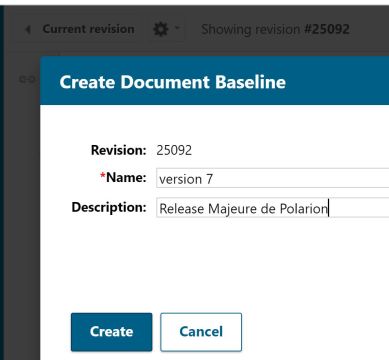Open the gear settings icon

tap(161, 29)
